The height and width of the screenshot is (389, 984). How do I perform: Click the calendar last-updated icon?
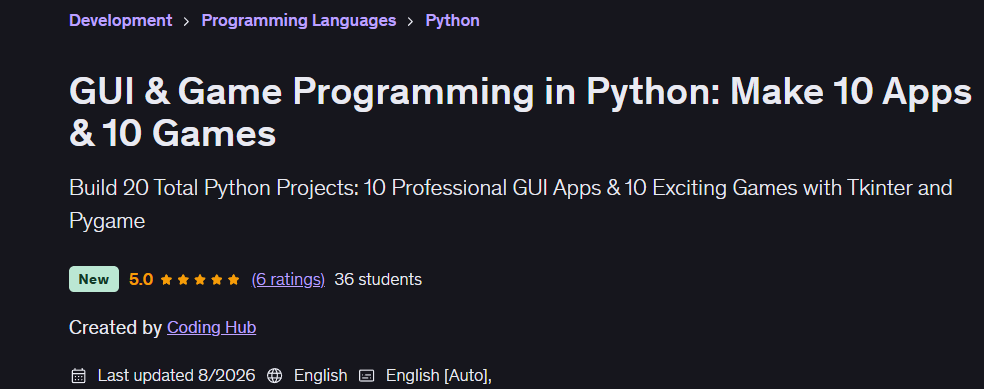pos(78,376)
